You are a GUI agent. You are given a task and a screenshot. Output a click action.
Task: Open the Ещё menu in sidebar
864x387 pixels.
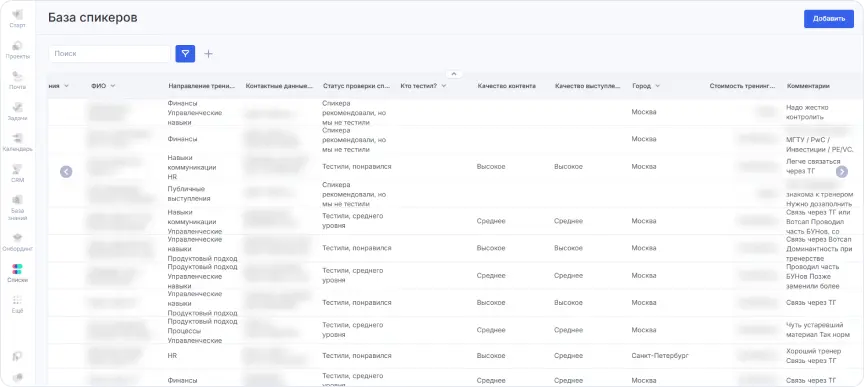[x=17, y=304]
